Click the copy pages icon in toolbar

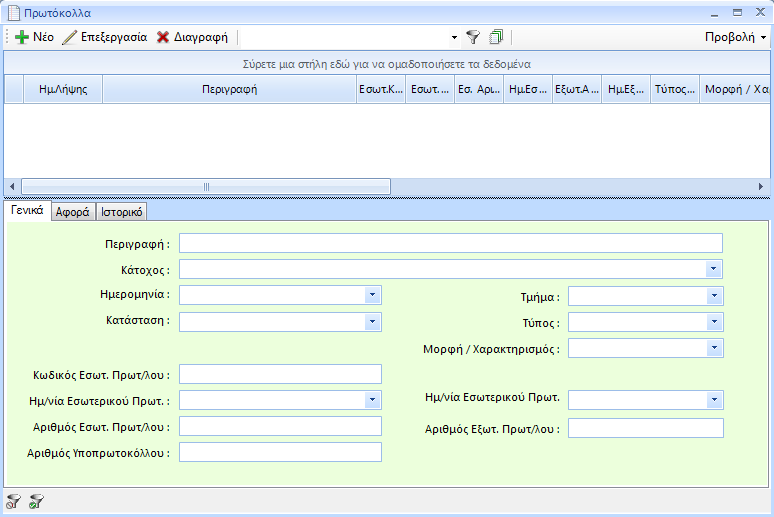pos(496,37)
